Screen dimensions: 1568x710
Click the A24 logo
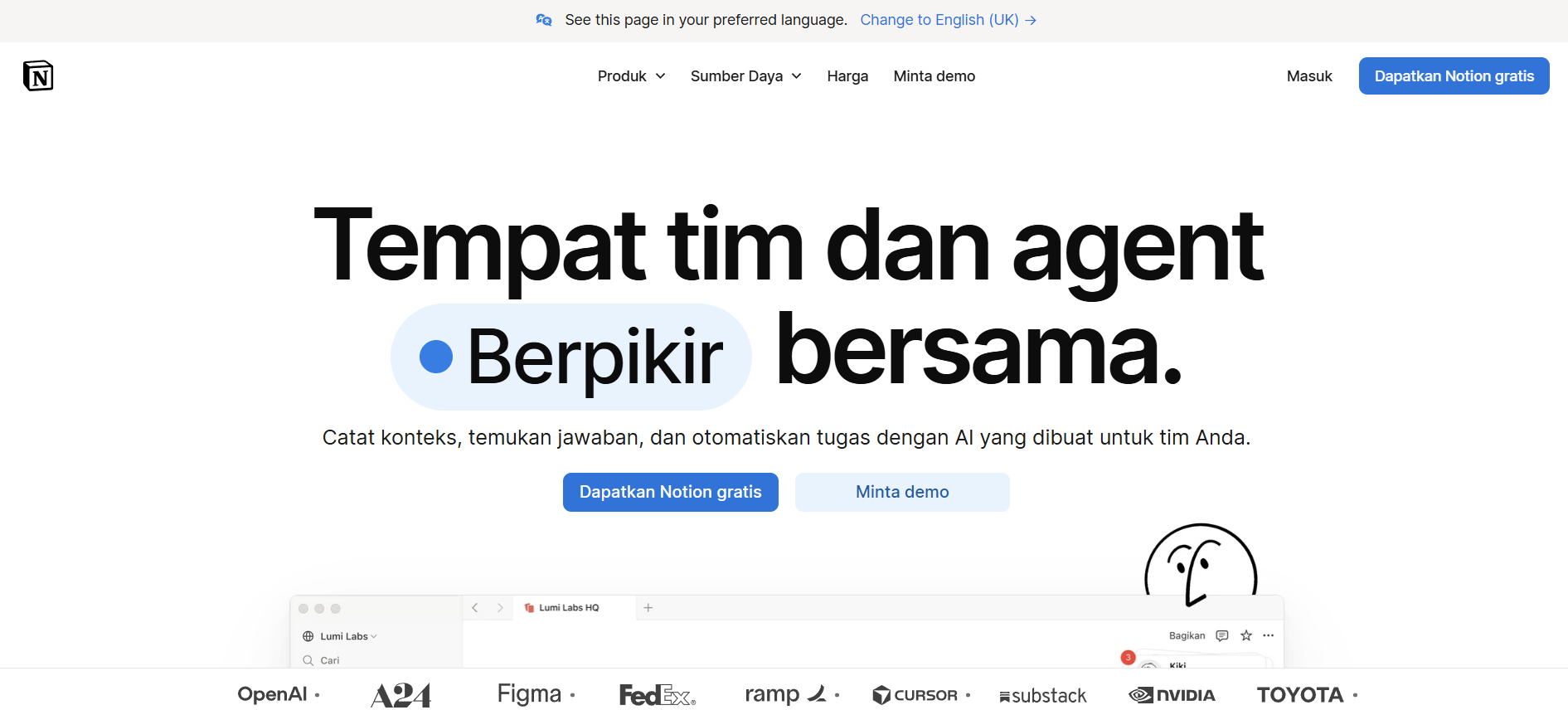coord(401,695)
